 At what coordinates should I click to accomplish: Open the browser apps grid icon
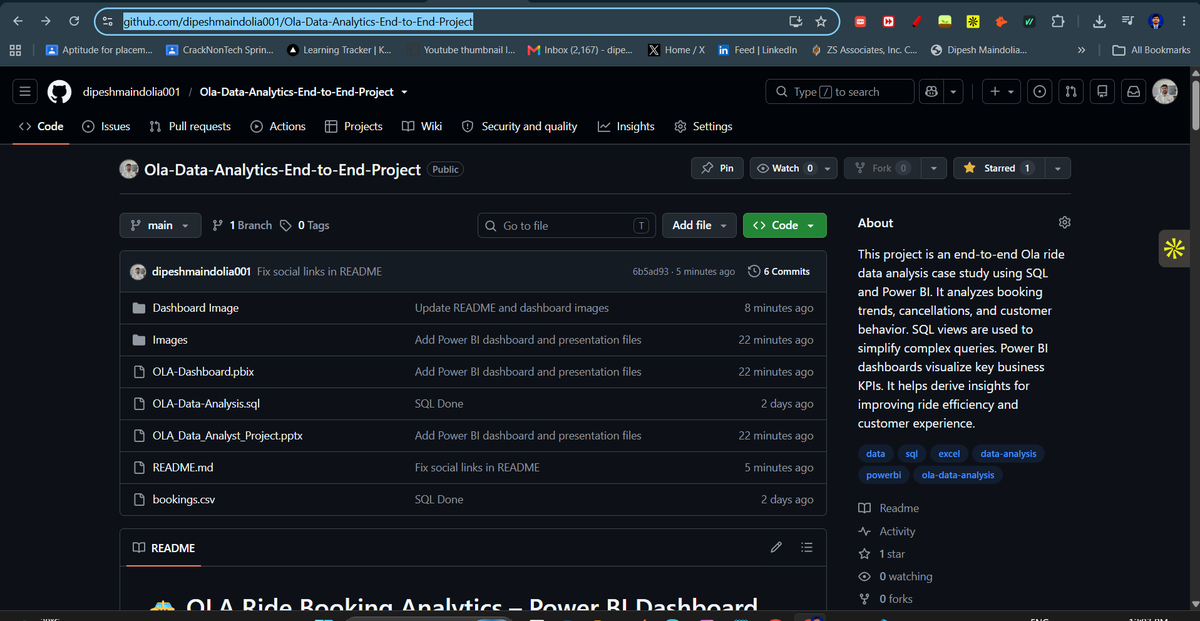coord(15,50)
